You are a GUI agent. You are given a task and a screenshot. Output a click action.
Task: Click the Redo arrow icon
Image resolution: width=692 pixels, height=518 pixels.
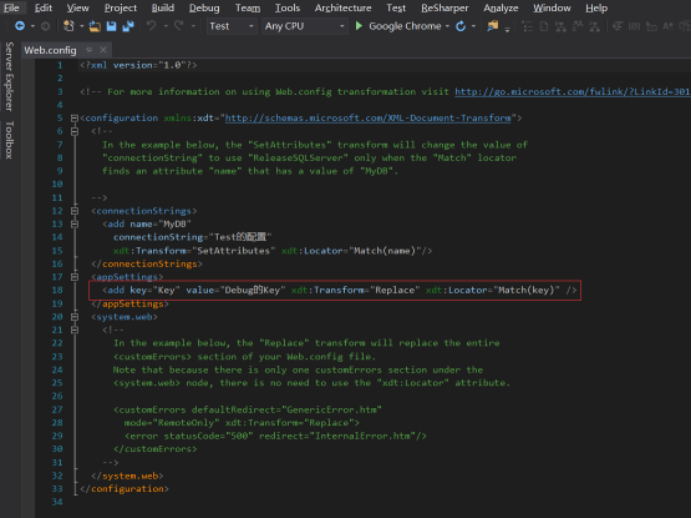point(179,26)
